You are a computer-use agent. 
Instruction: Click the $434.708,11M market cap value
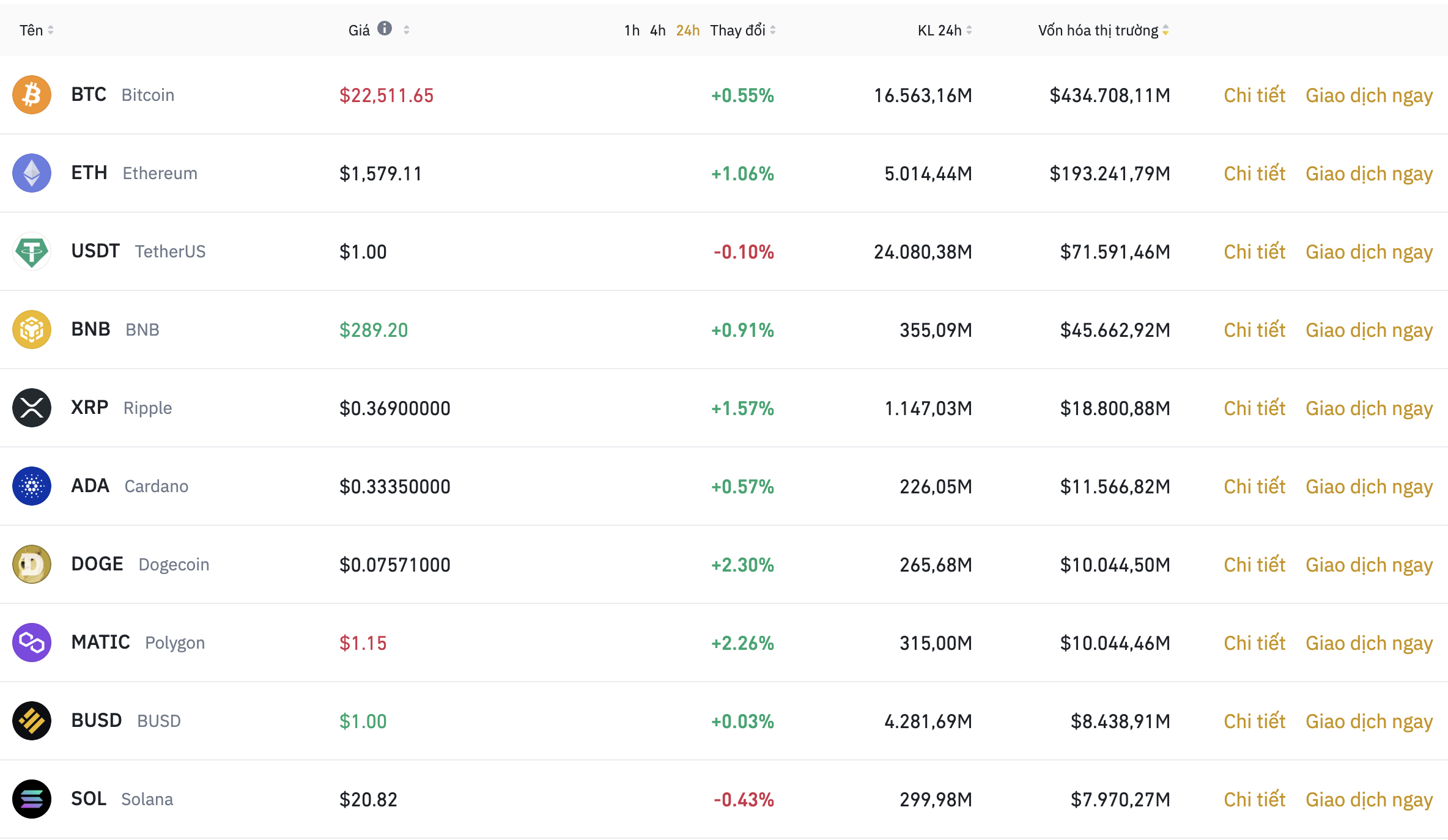click(1110, 95)
